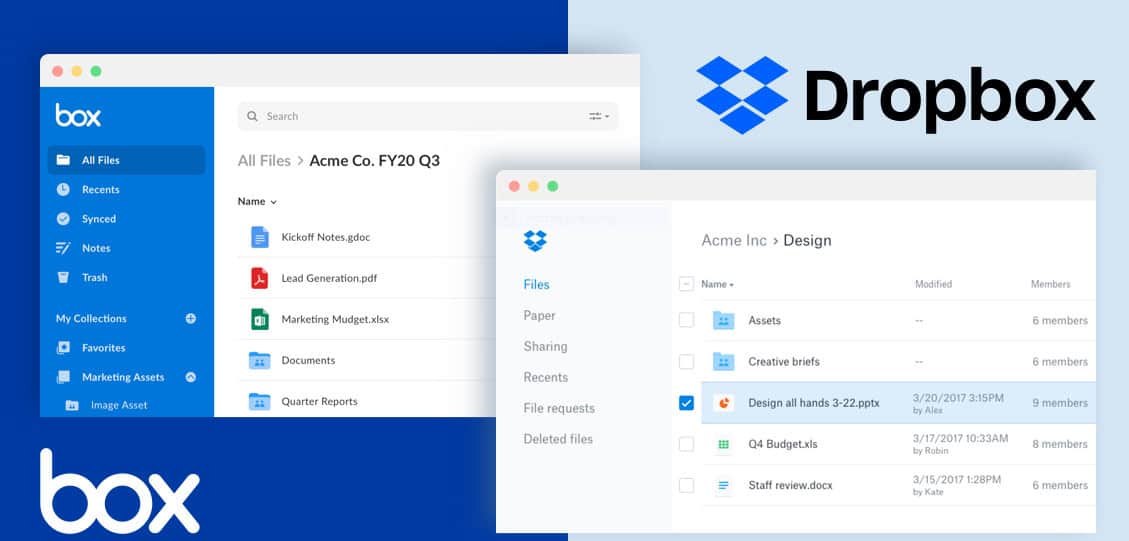Open Lead Generation.pdf file name
Viewport: 1129px width, 541px height.
[329, 278]
